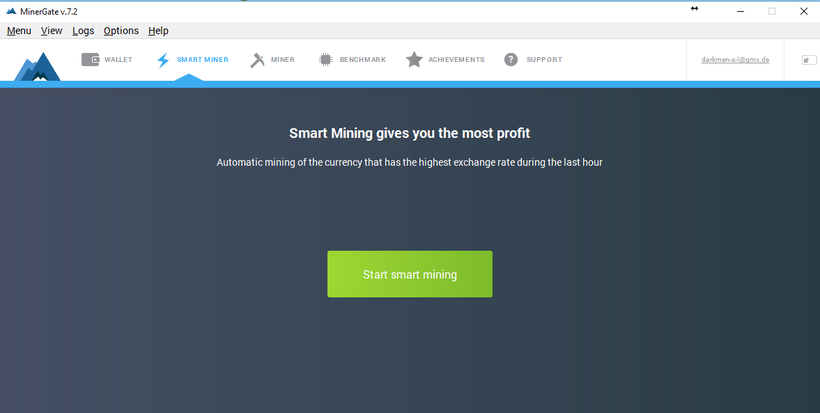Open the Menu menu
The width and height of the screenshot is (820, 413).
tap(19, 31)
